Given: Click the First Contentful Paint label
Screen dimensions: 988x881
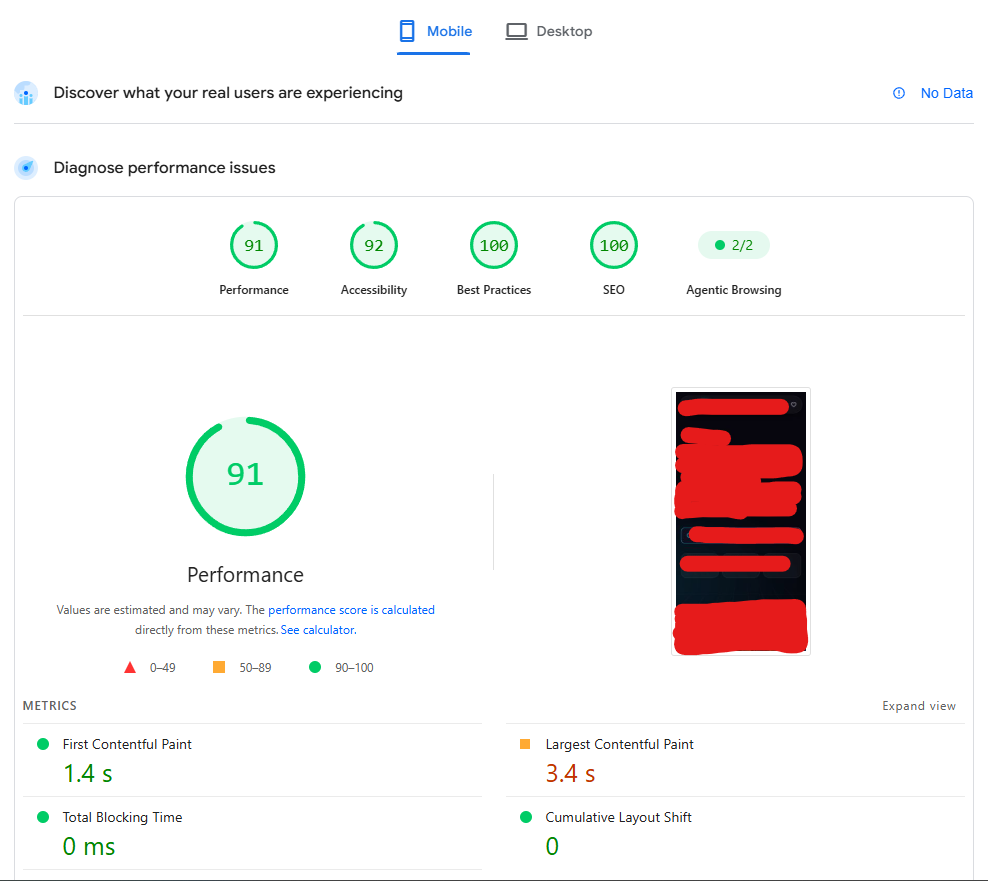Looking at the screenshot, I should (x=127, y=744).
